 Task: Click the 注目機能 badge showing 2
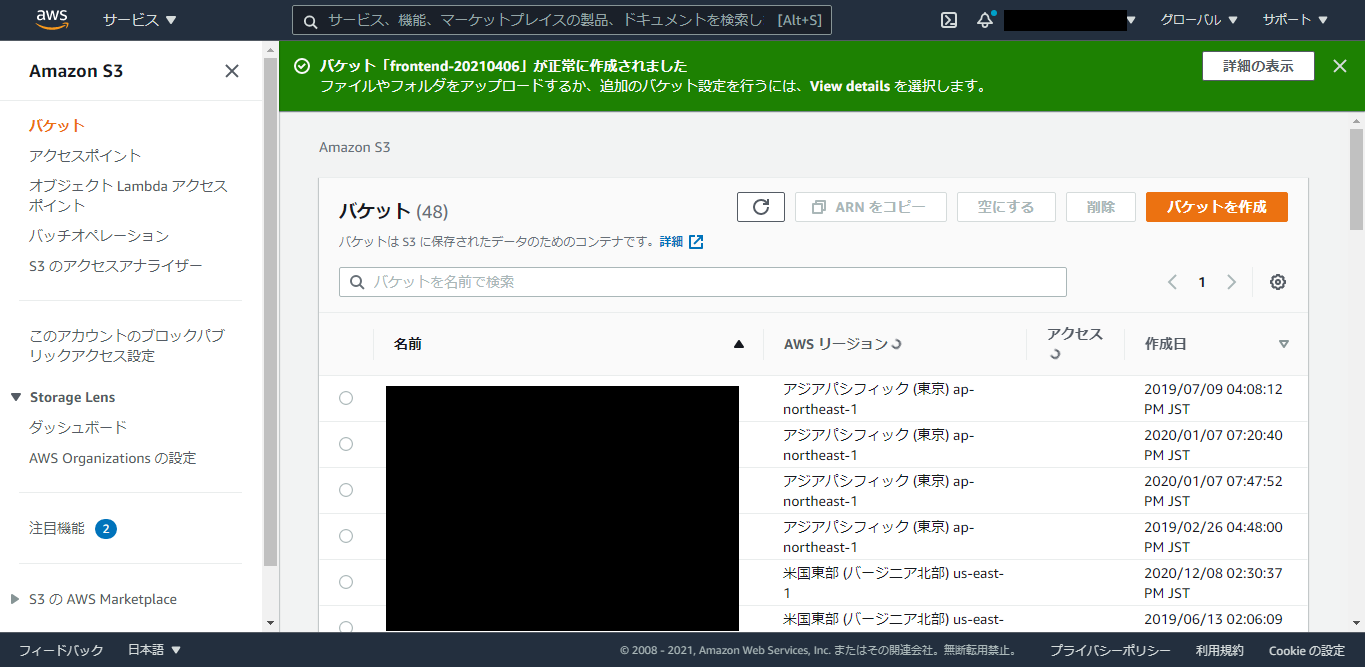click(x=106, y=528)
